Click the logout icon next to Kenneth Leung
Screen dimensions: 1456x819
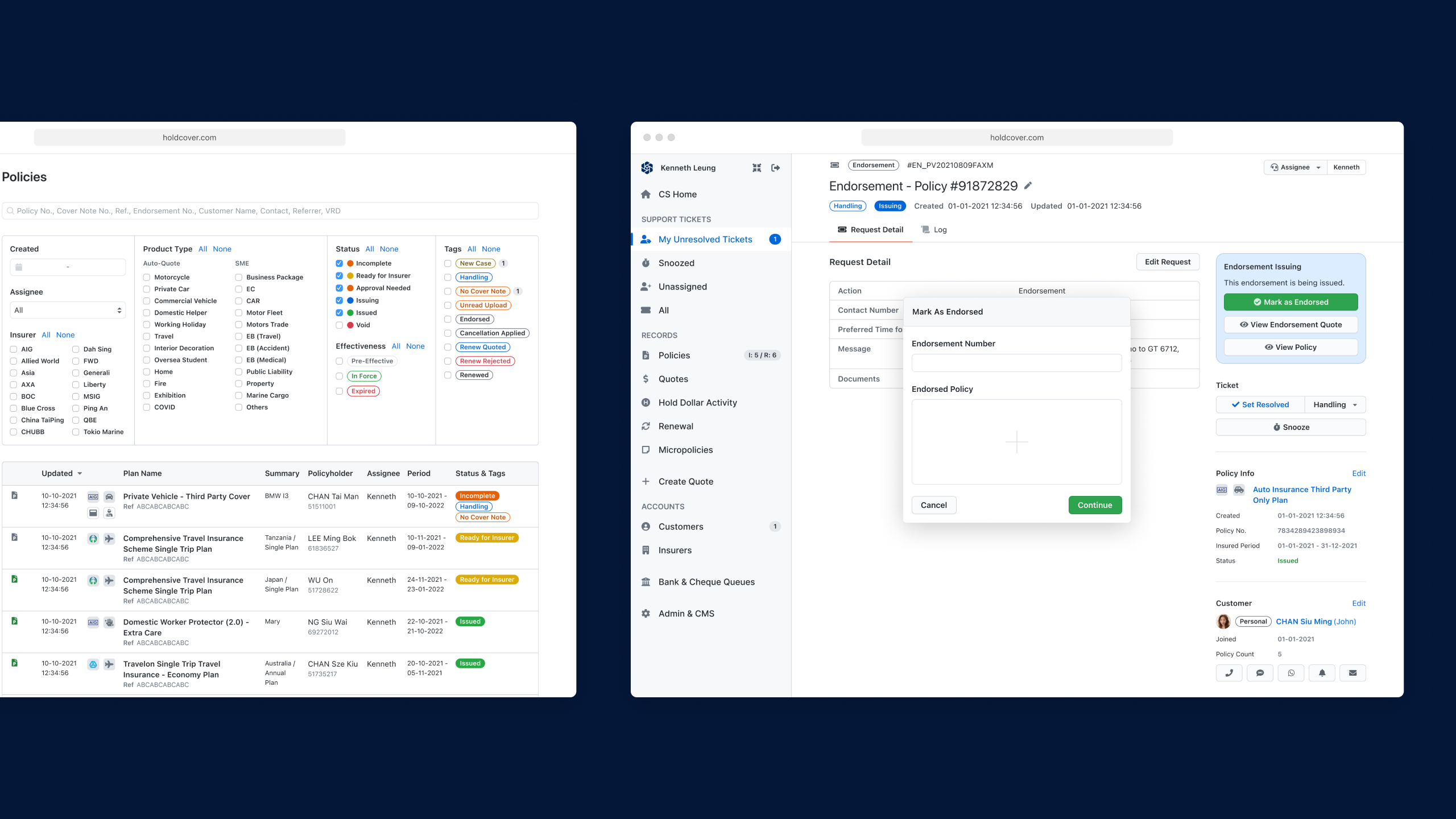point(775,168)
